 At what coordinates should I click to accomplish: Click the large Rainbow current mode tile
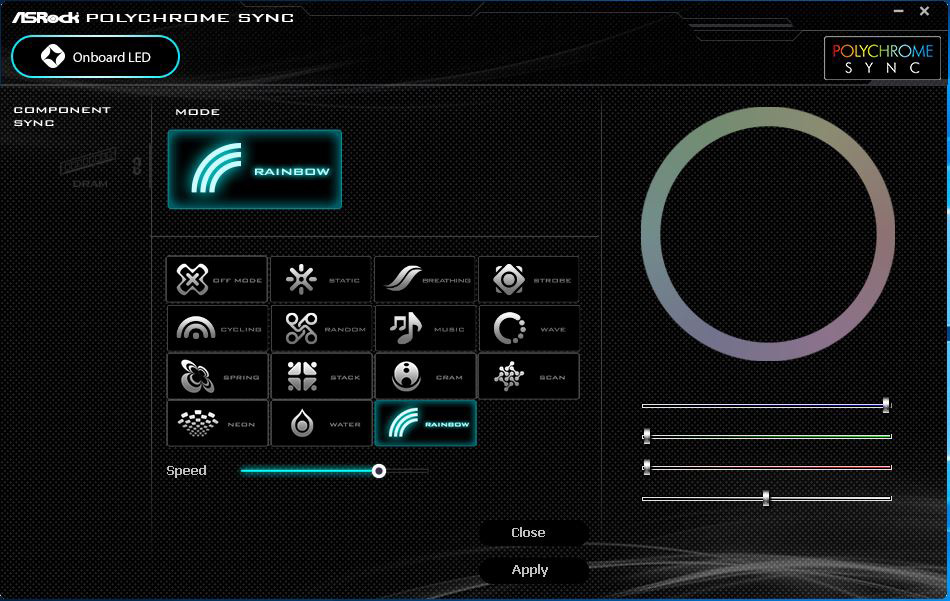coord(254,169)
